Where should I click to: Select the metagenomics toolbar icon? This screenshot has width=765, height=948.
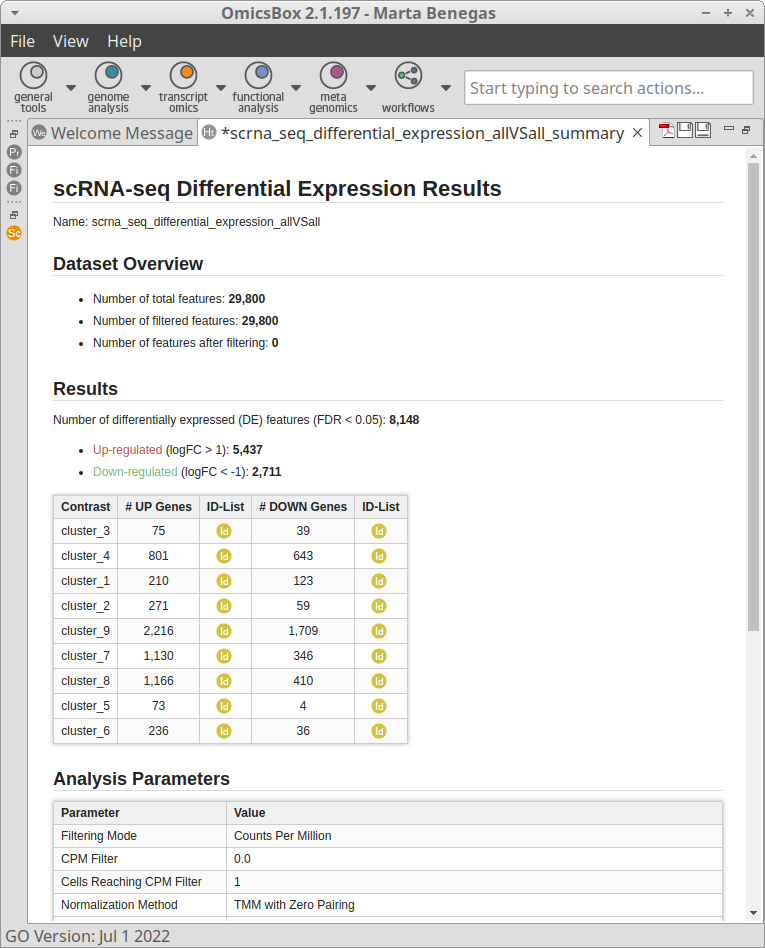333,76
